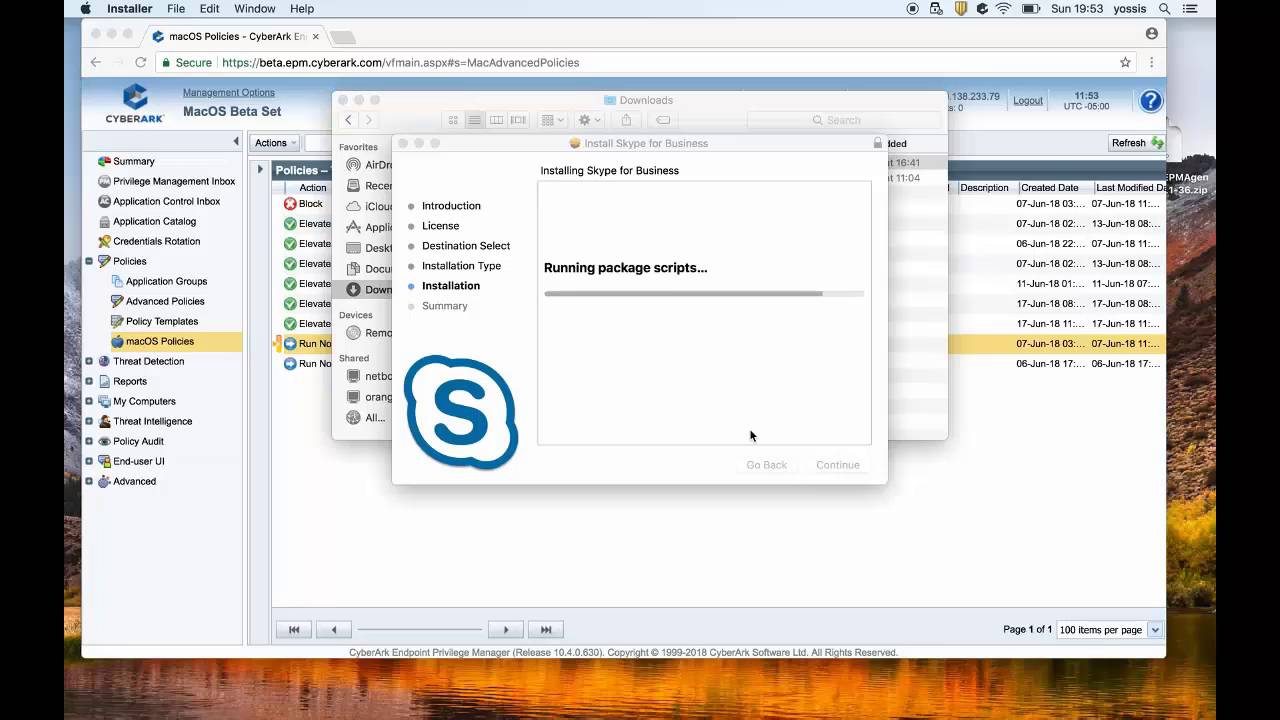Open the Help menu
Viewport: 1280px width, 720px height.
click(x=301, y=8)
